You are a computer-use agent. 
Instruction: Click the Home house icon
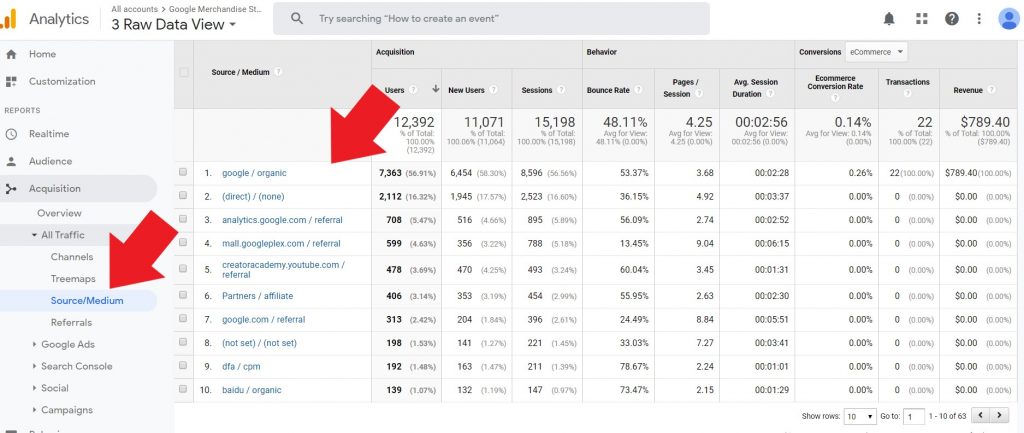[11, 54]
